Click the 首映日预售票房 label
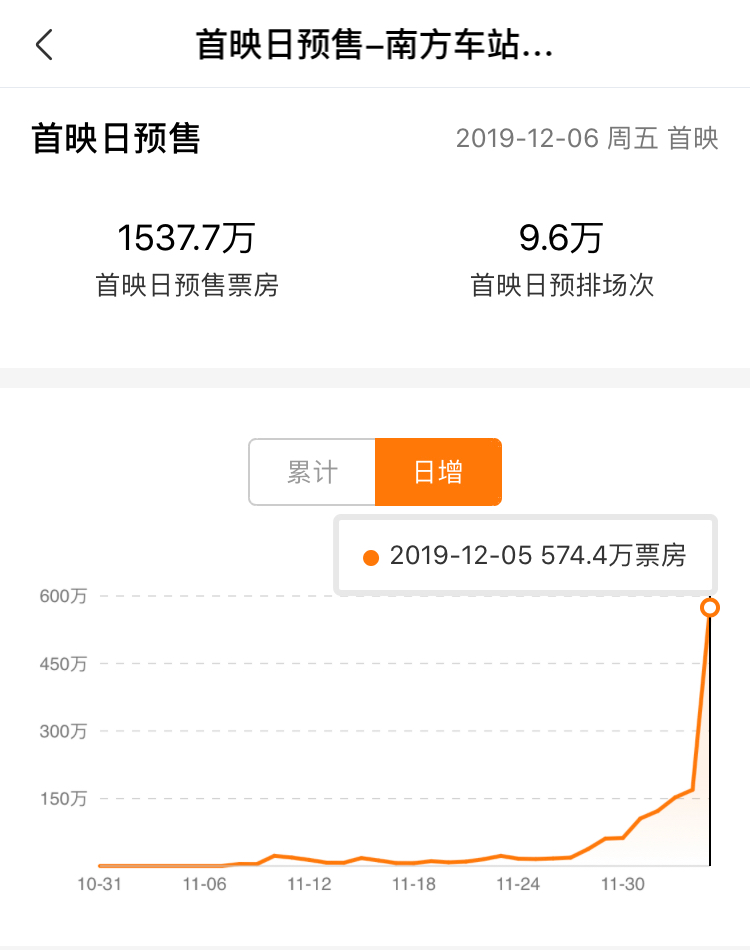This screenshot has height=950, width=750. [187, 285]
